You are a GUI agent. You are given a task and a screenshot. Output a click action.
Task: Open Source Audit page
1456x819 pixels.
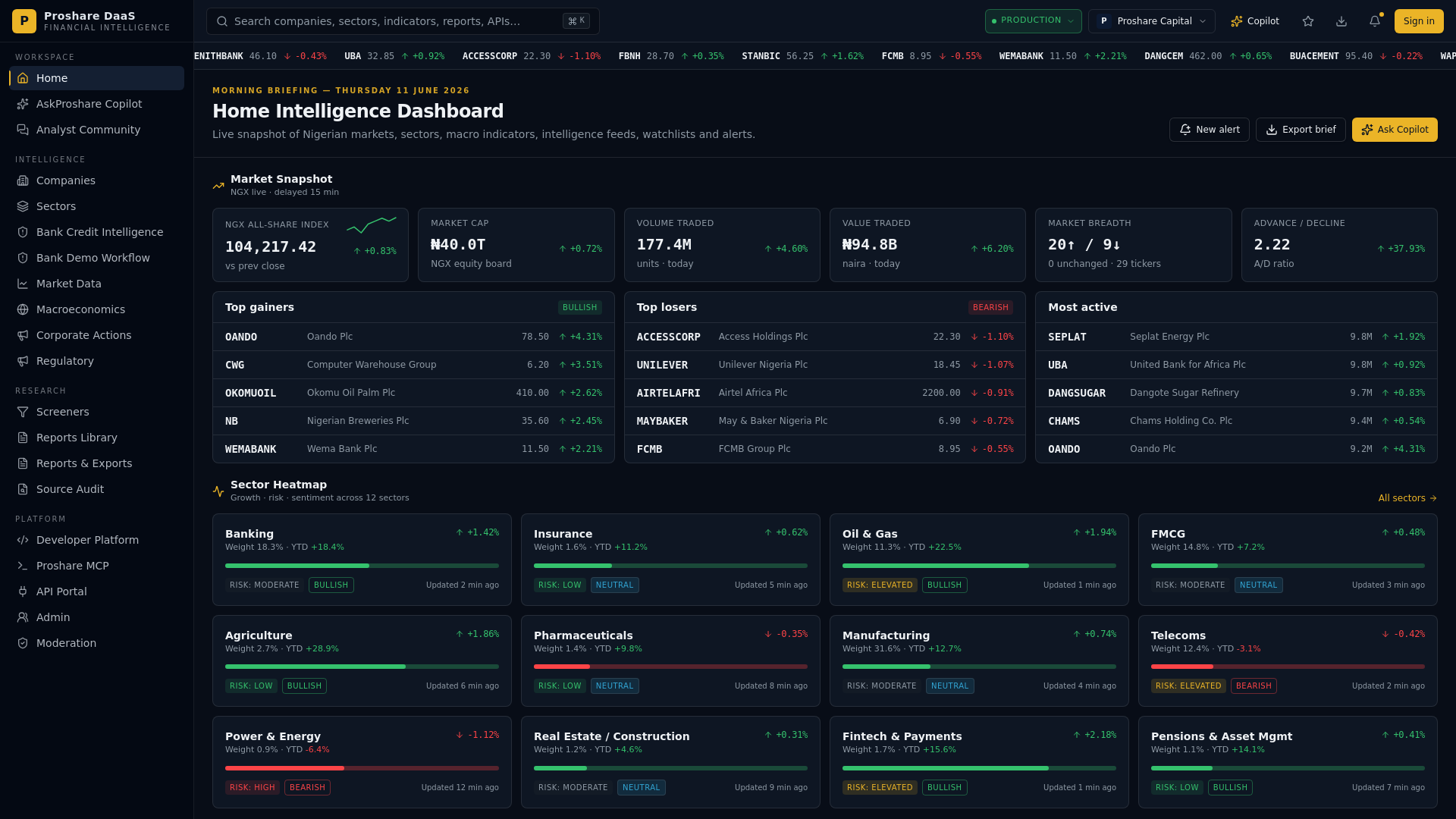click(97, 489)
